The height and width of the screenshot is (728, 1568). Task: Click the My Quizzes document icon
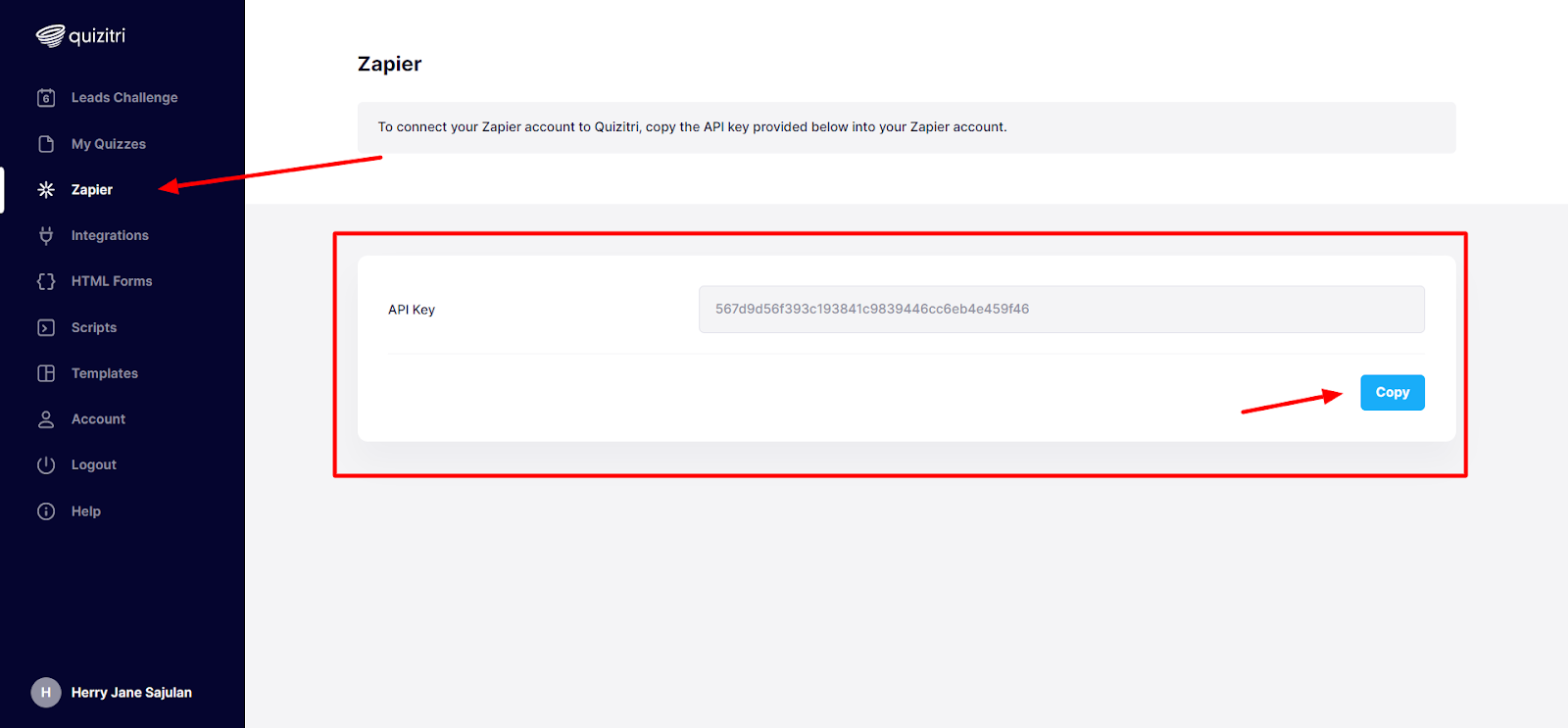click(x=46, y=144)
